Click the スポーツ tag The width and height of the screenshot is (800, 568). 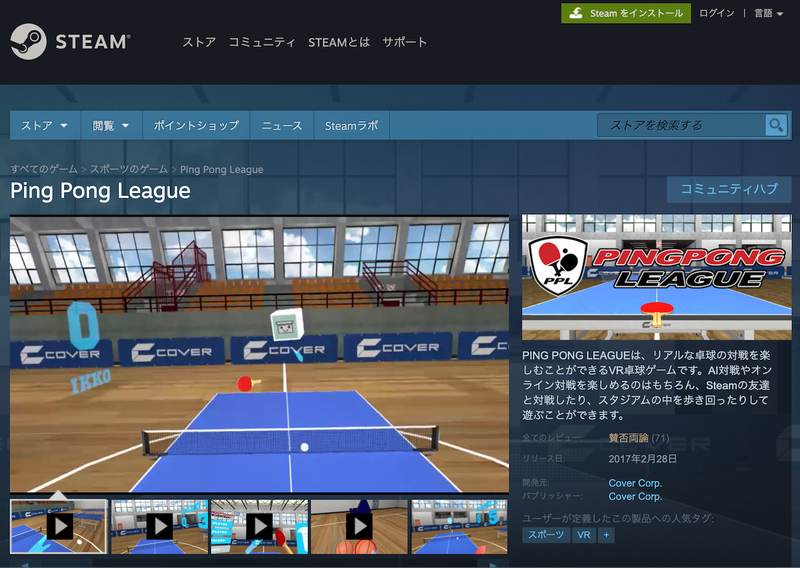coord(545,535)
